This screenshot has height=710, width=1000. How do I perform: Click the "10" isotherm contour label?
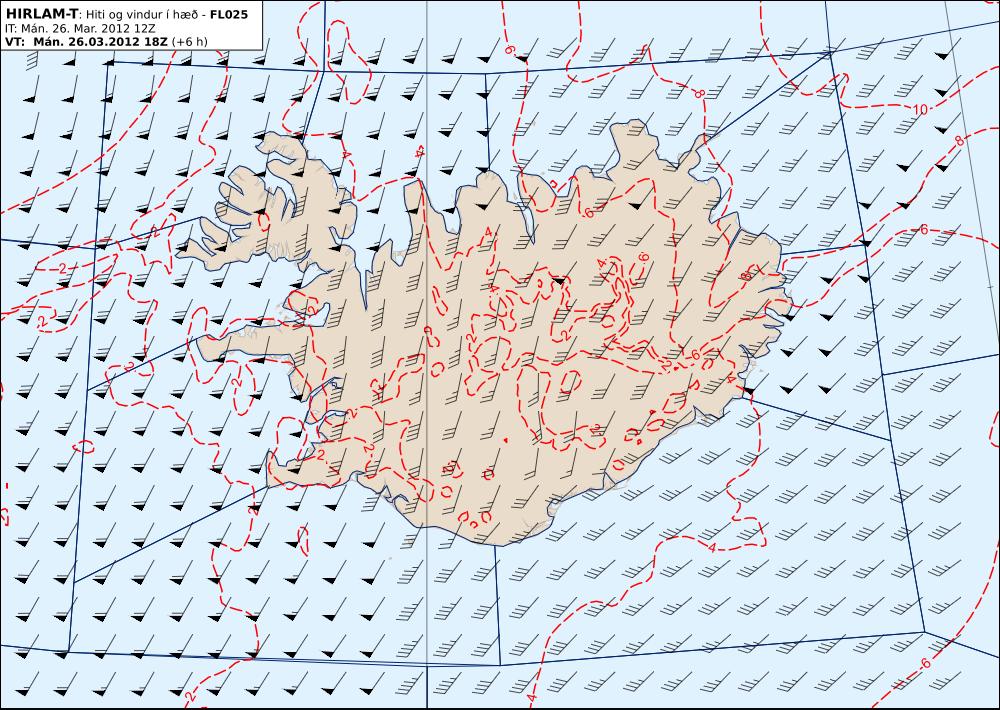point(920,110)
